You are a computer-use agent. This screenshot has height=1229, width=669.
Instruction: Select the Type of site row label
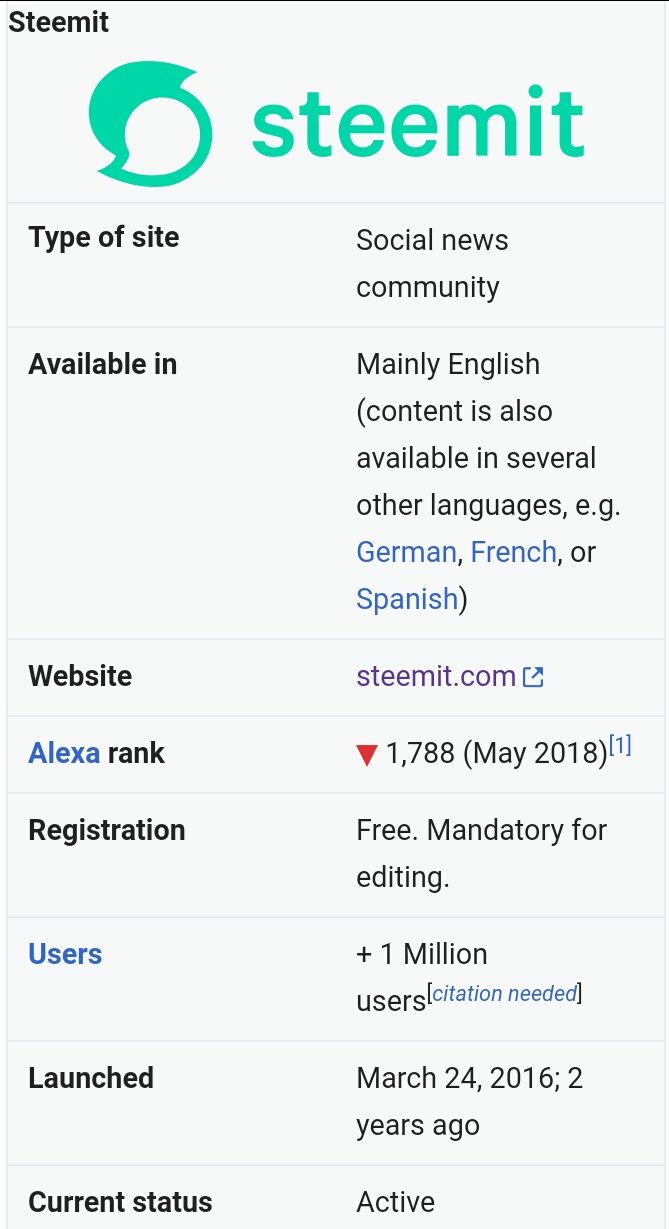pos(104,238)
